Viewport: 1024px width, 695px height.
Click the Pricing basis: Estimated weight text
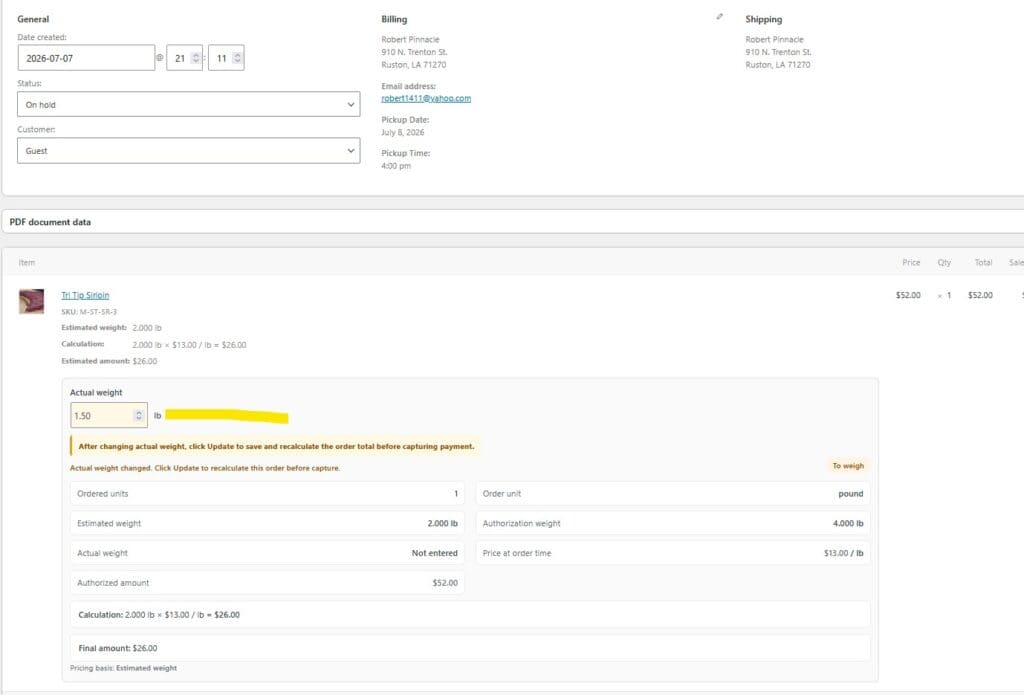[x=123, y=668]
